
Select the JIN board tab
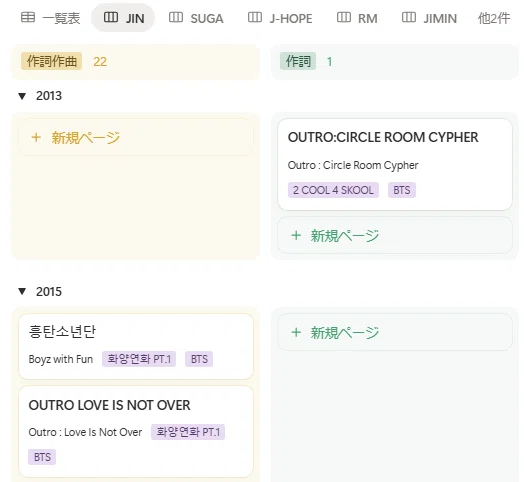123,18
